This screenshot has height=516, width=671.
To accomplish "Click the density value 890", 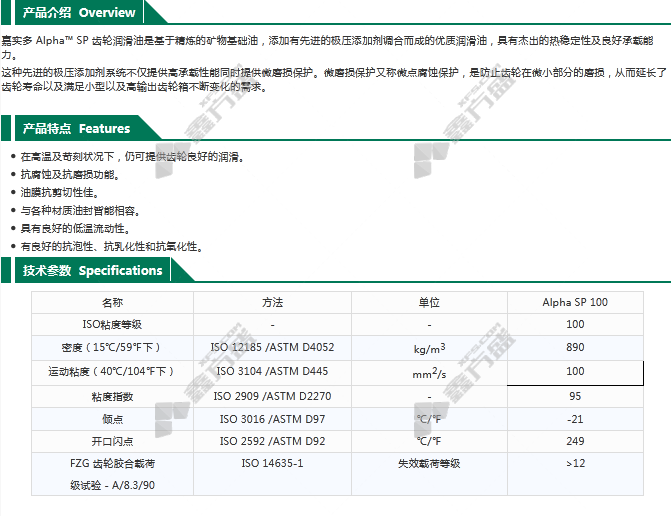I will [574, 347].
